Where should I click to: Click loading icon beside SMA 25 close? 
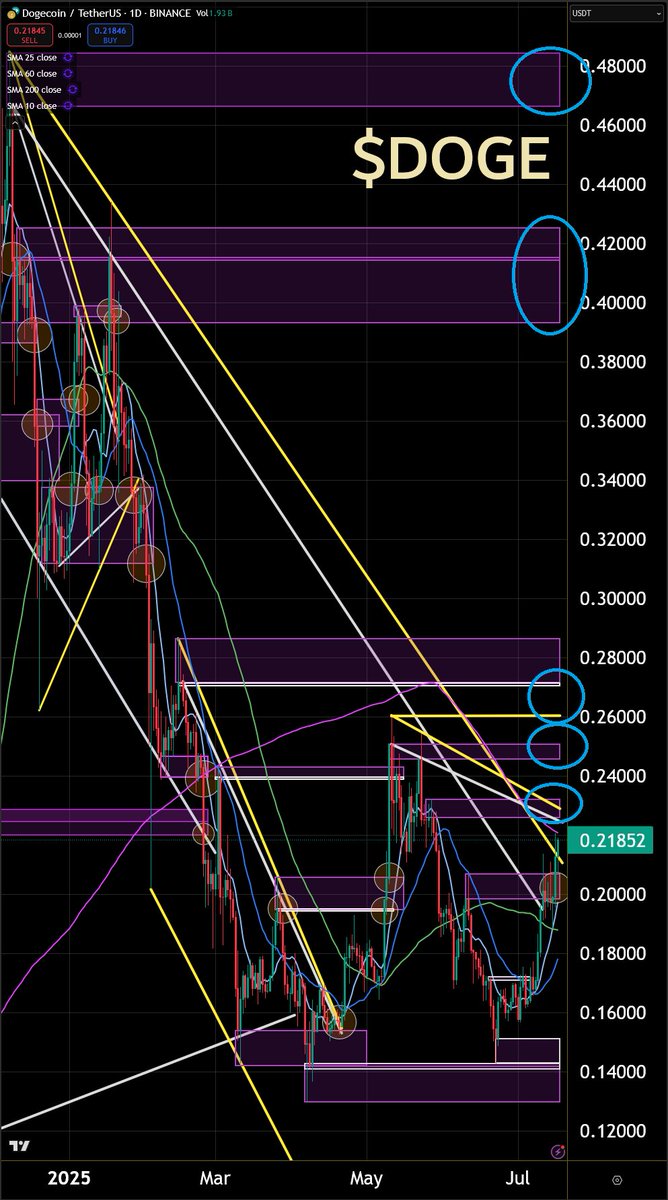pos(67,58)
